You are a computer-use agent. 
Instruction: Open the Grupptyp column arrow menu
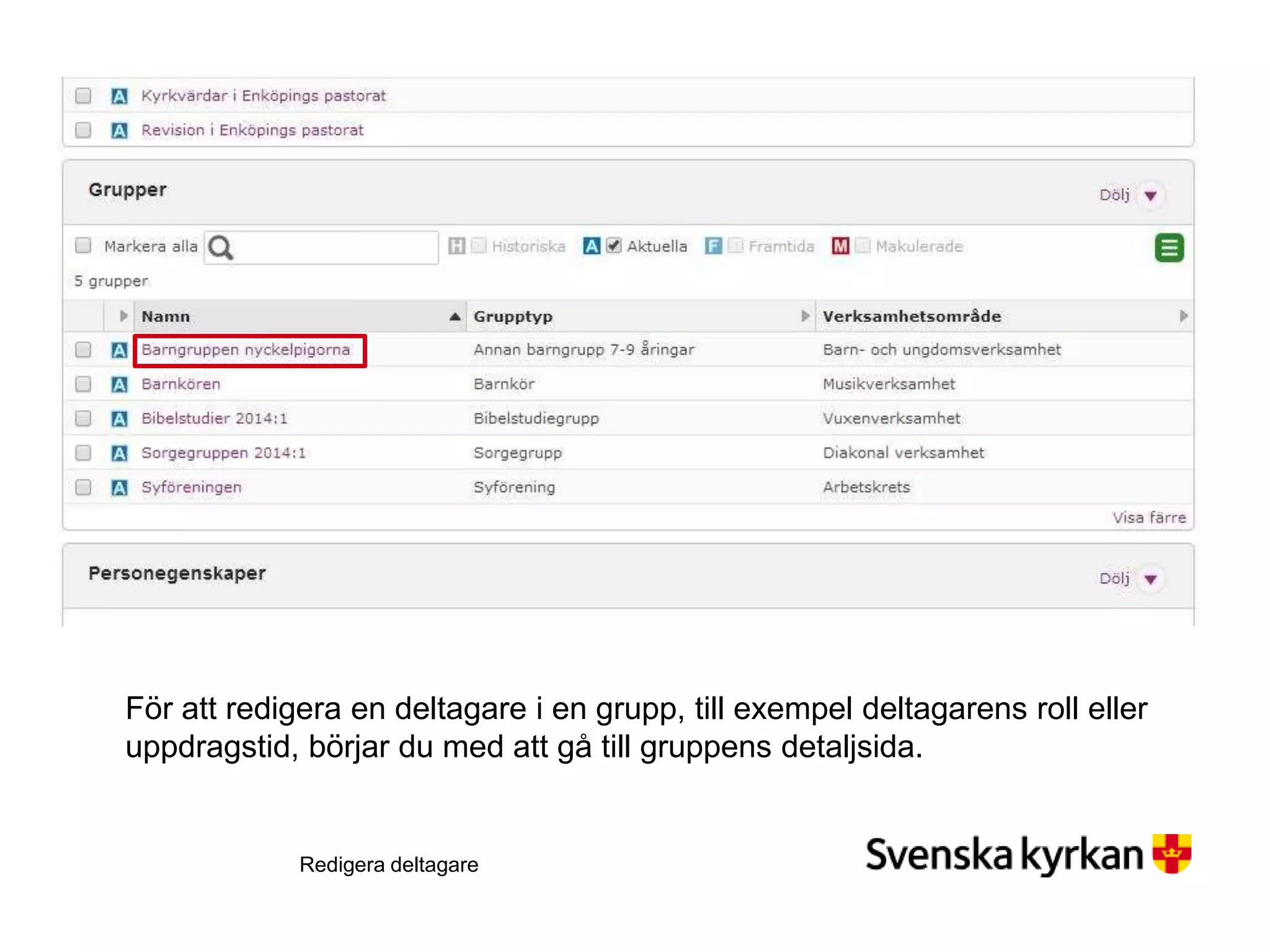tap(805, 316)
